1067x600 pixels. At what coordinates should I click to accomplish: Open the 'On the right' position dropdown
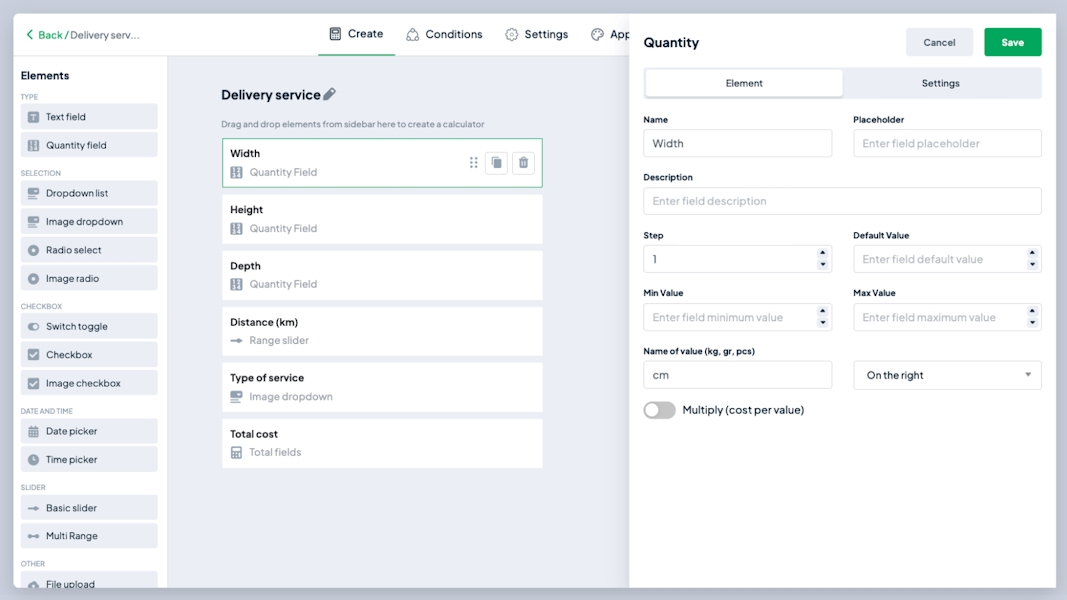(x=947, y=375)
